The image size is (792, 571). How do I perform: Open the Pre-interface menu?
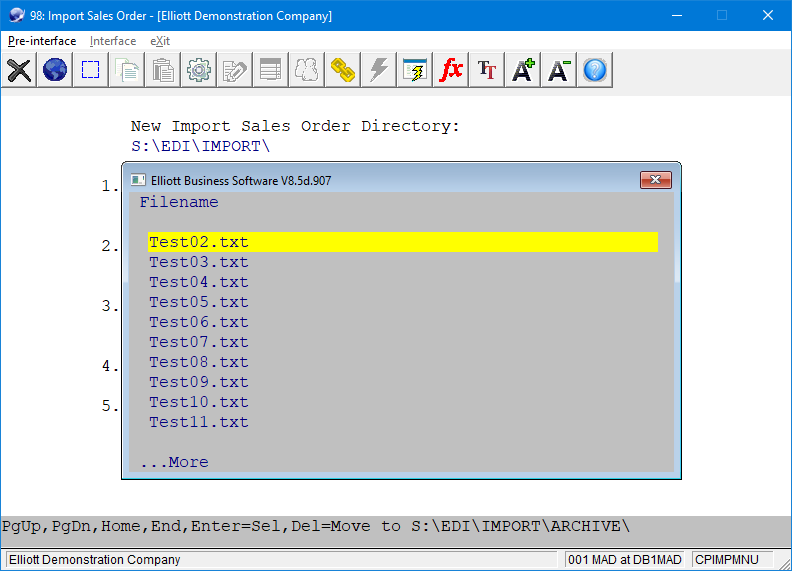[42, 41]
